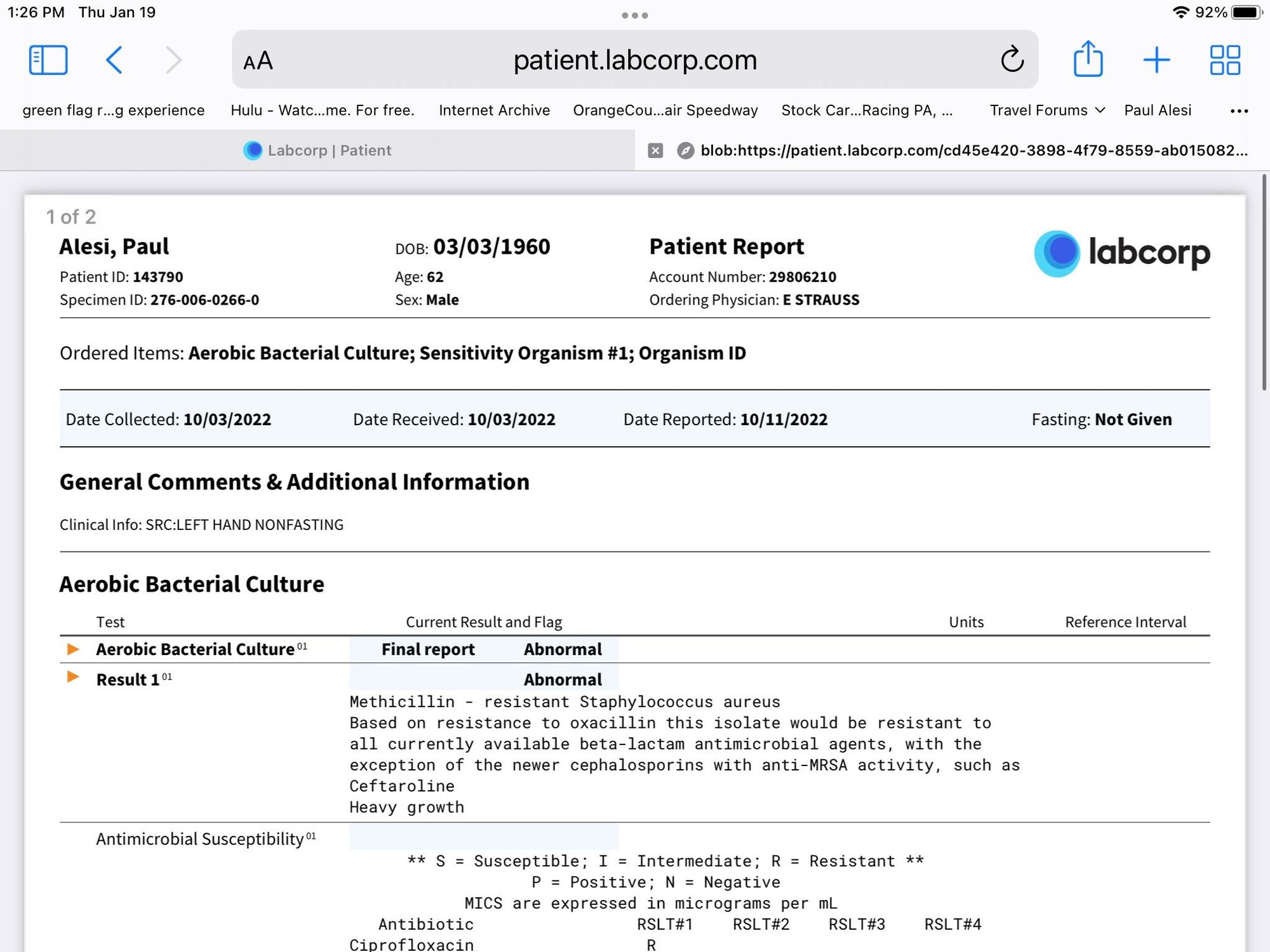The image size is (1270, 952).
Task: Add a new tab with plus icon
Action: click(x=1156, y=60)
